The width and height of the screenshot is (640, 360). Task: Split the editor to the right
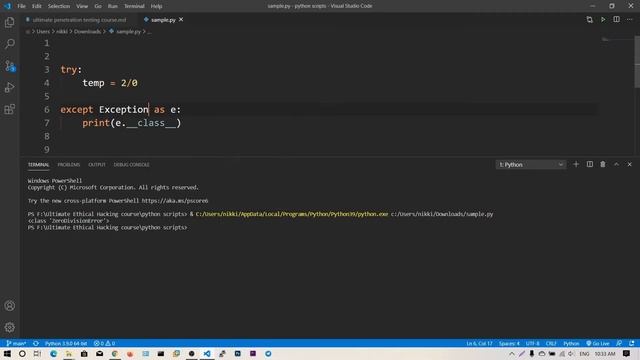click(x=616, y=20)
